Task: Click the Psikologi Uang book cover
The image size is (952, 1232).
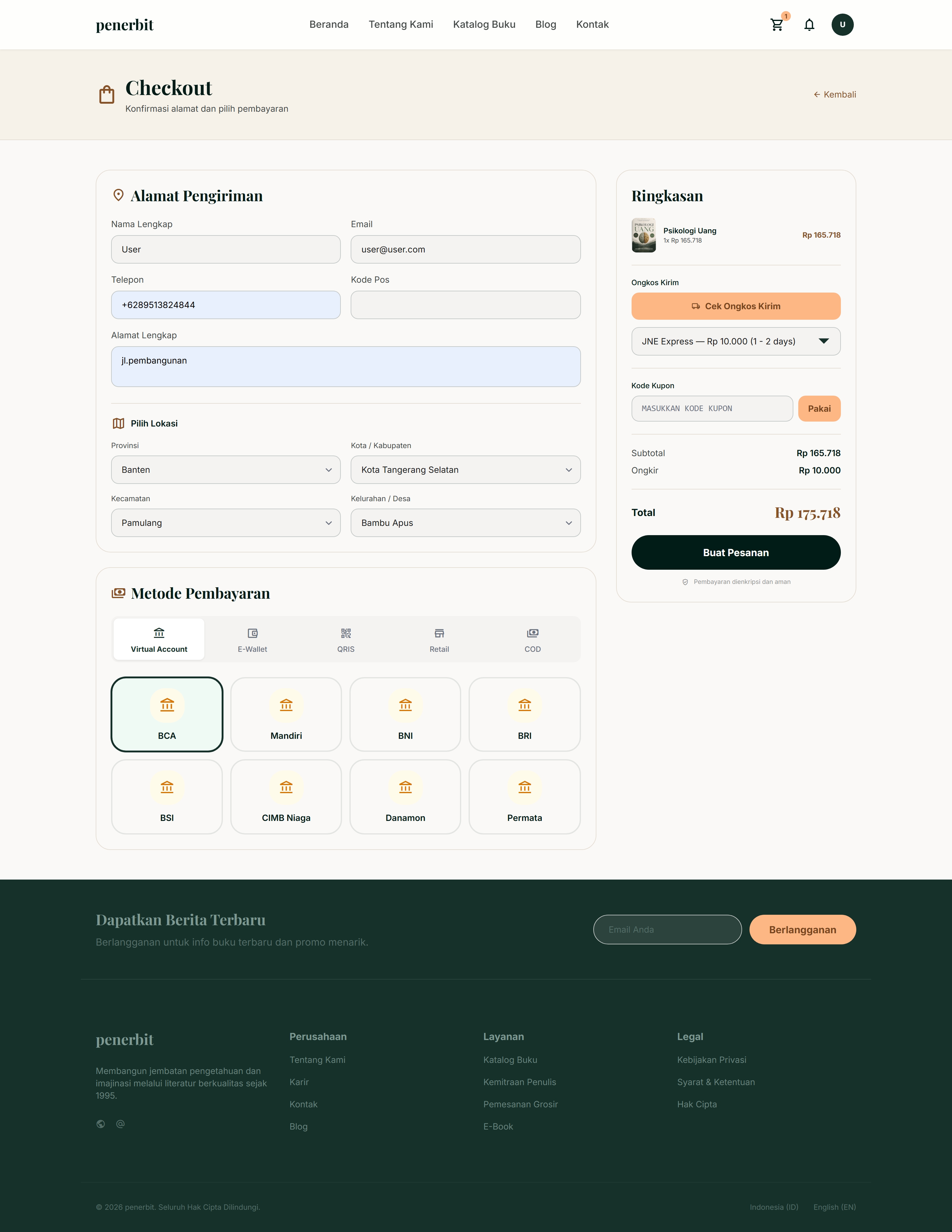Action: (643, 235)
